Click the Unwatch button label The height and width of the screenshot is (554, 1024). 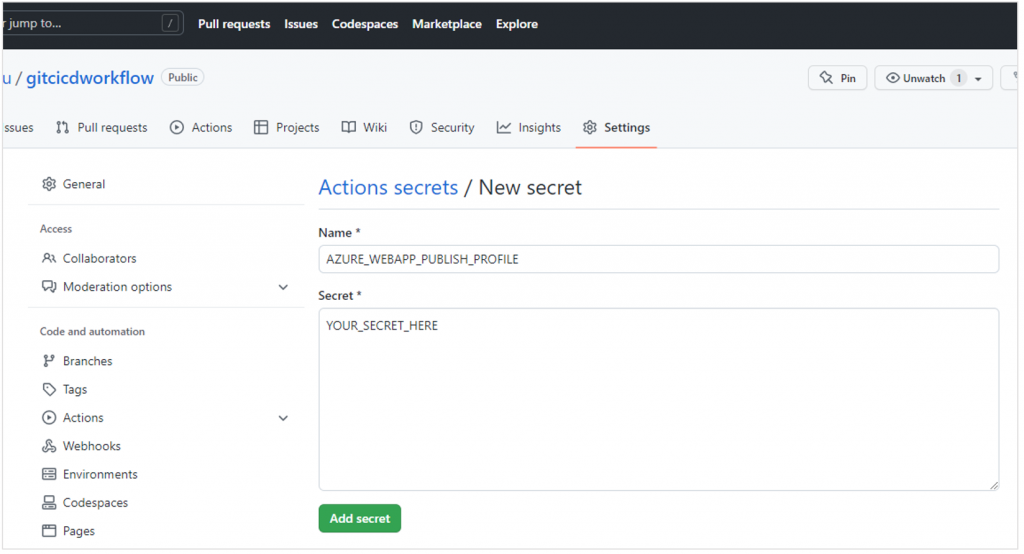click(924, 78)
